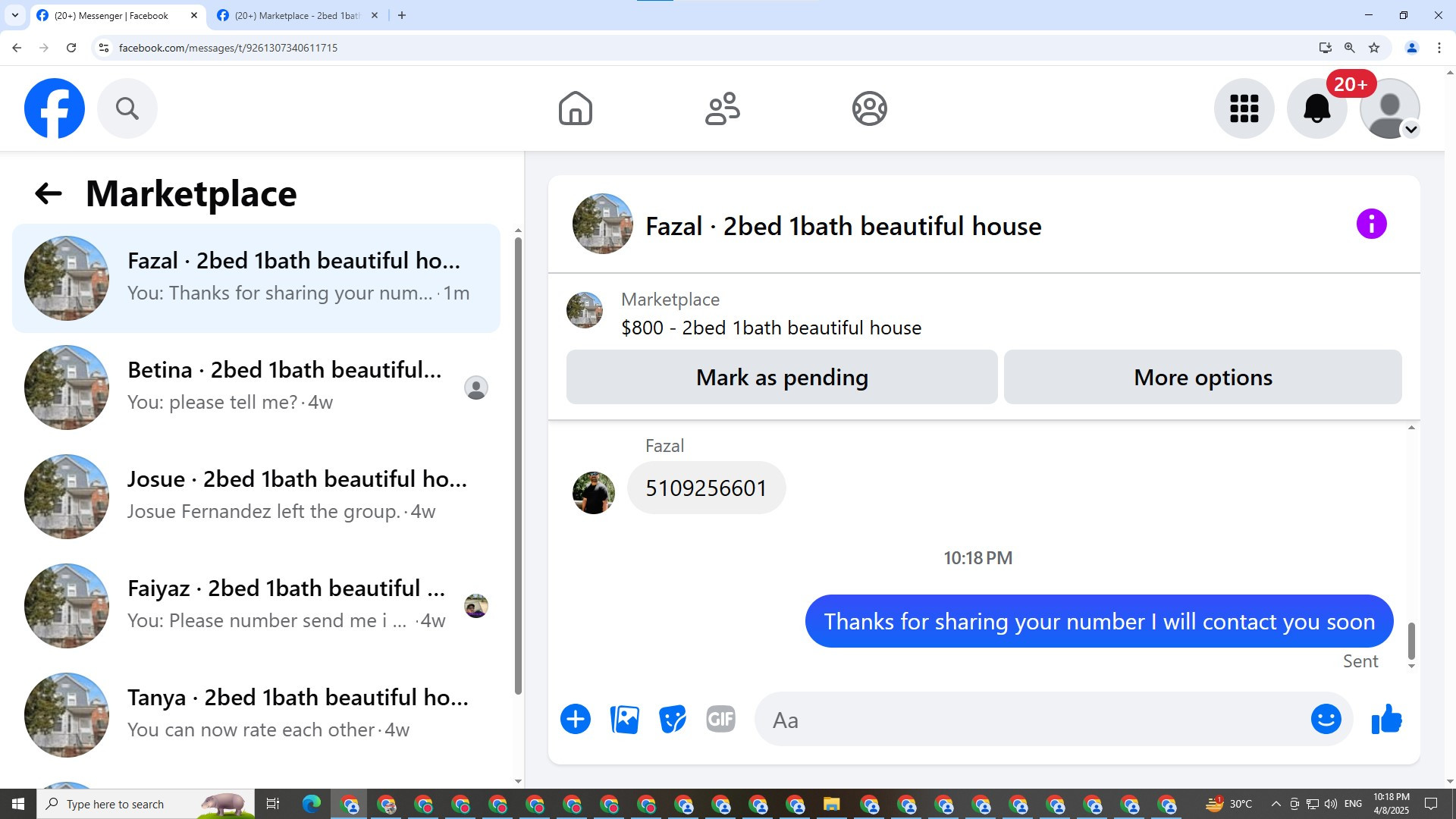The height and width of the screenshot is (819, 1456).
Task: Switch to the Marketplace 2bed 1bath tab
Action: [296, 15]
